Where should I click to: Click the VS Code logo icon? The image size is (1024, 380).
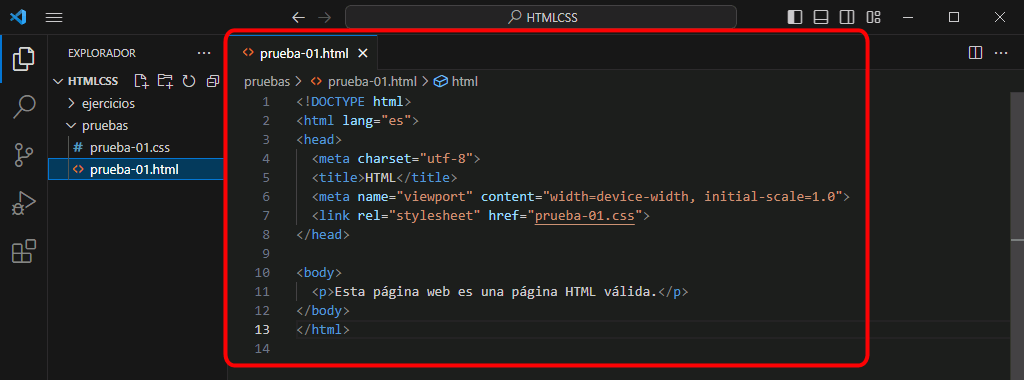(x=18, y=17)
